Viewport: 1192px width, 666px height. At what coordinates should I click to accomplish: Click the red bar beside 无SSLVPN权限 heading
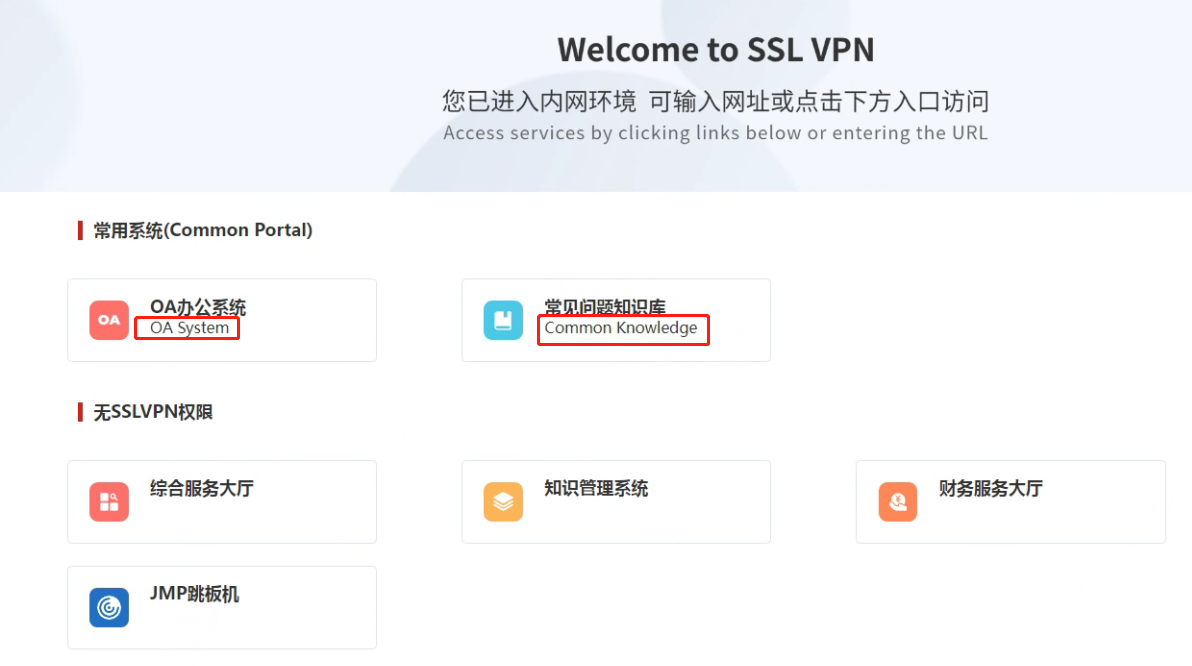pos(80,412)
